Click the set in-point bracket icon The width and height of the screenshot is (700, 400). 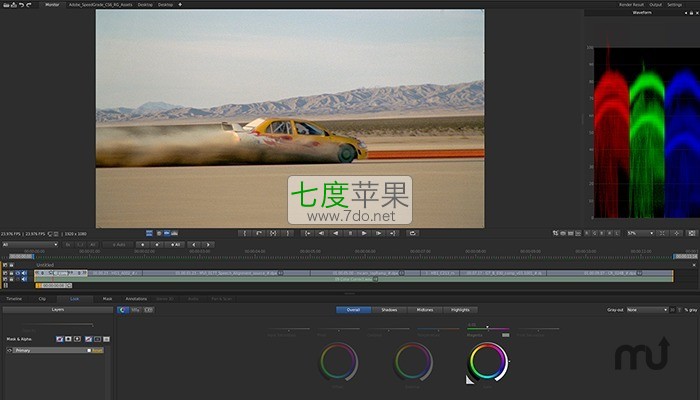click(x=245, y=233)
